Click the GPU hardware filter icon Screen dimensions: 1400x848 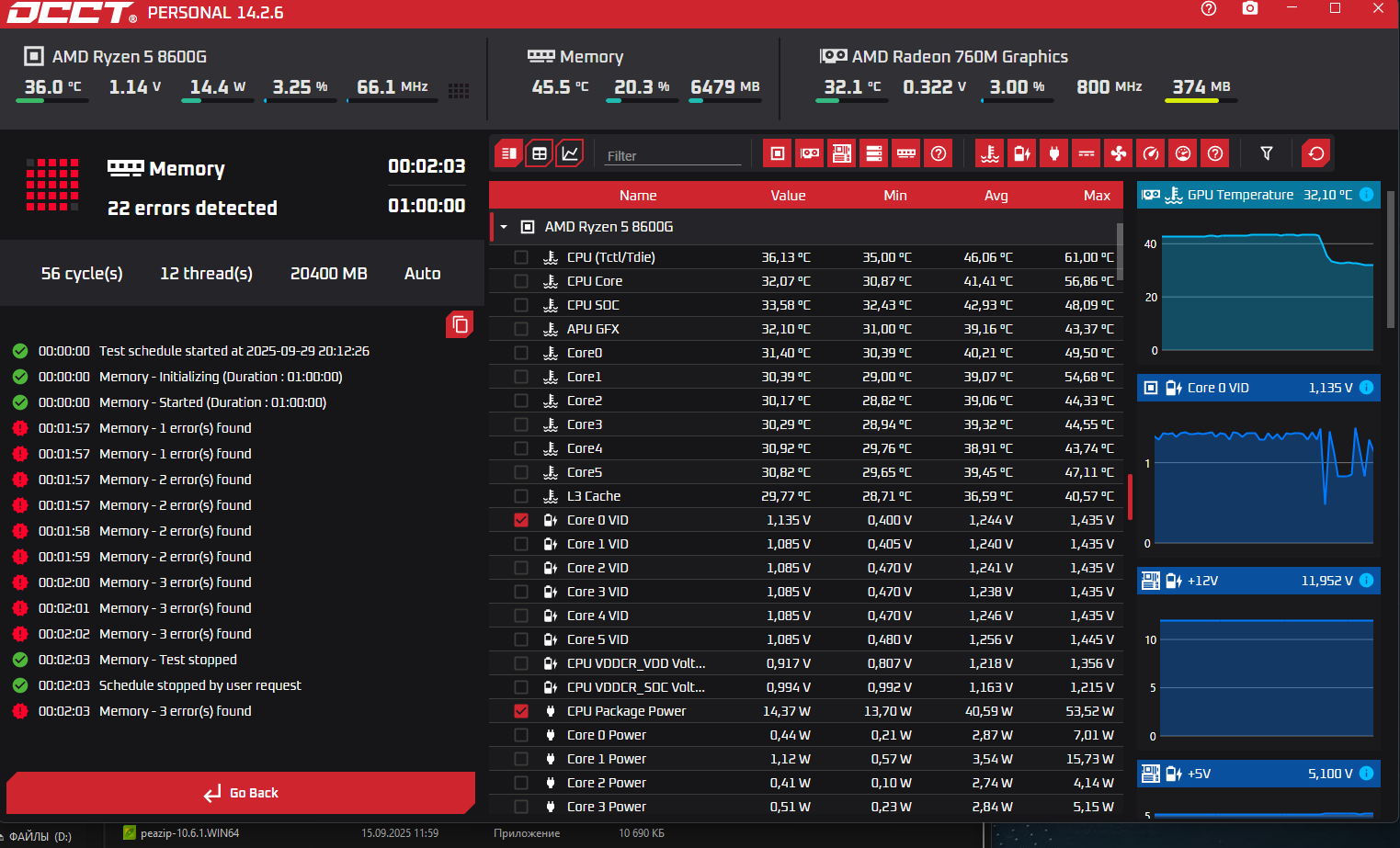pyautogui.click(x=809, y=153)
